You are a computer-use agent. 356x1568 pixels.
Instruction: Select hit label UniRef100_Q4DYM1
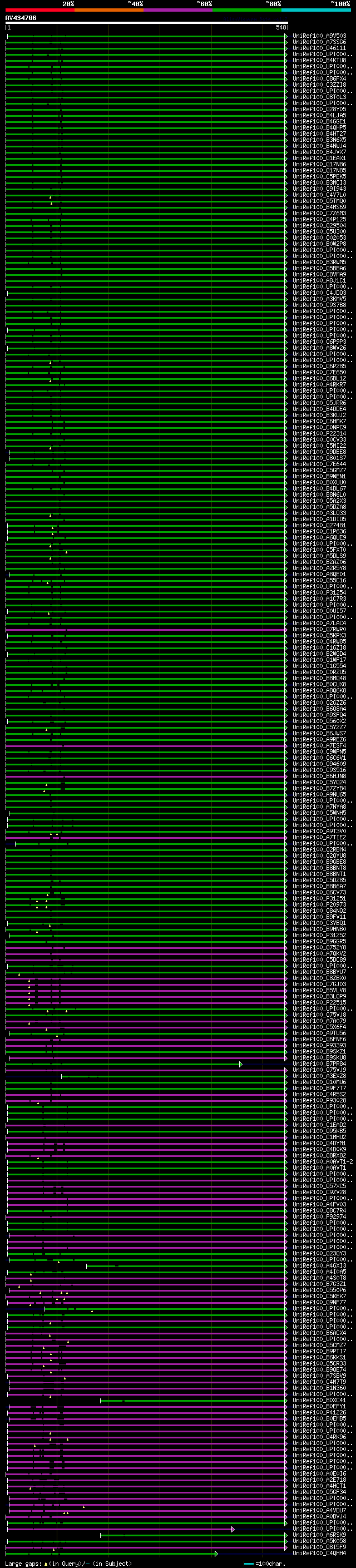(319, 1143)
